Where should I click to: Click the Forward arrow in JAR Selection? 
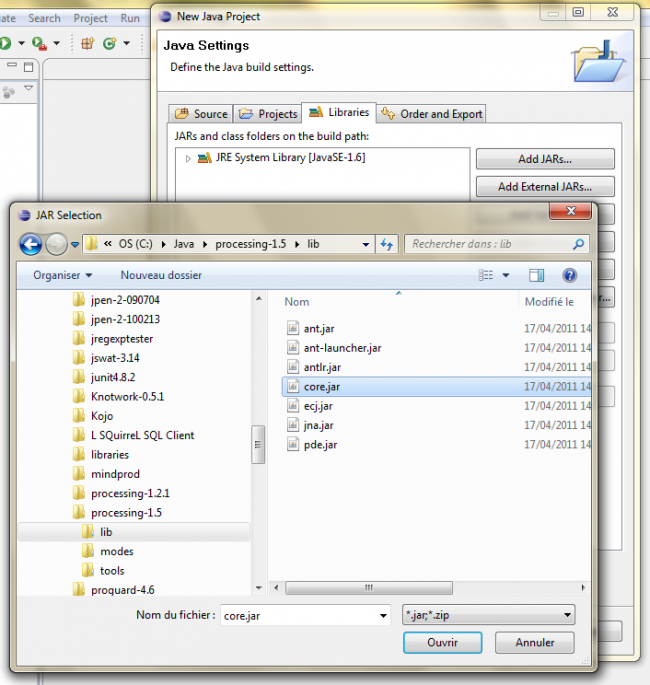56,244
